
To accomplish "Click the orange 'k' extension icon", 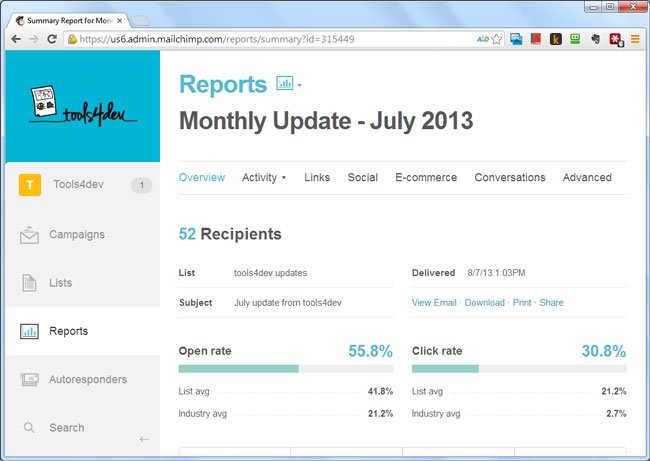I will click(x=555, y=39).
